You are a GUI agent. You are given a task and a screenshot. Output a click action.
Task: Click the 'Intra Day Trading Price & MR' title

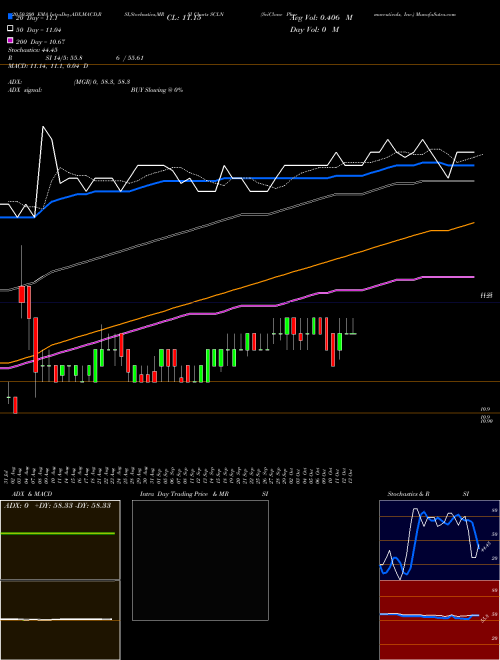[184, 494]
